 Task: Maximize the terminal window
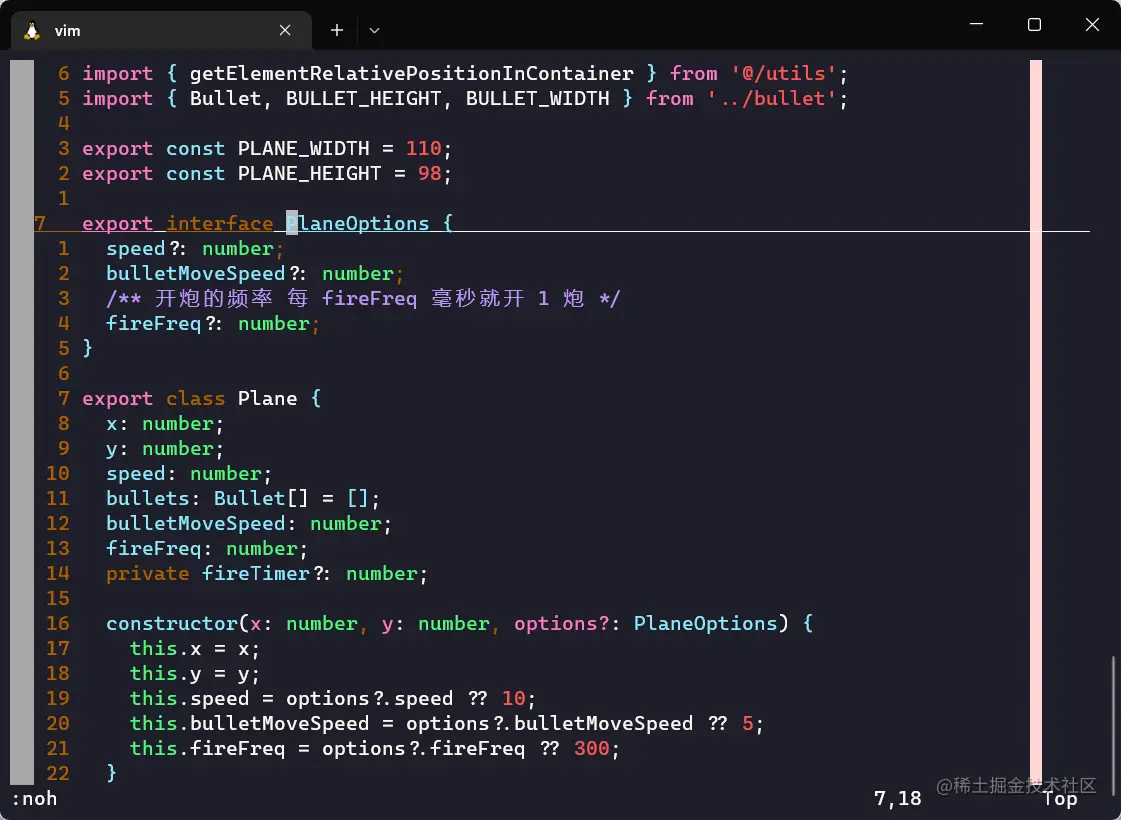click(x=1034, y=24)
